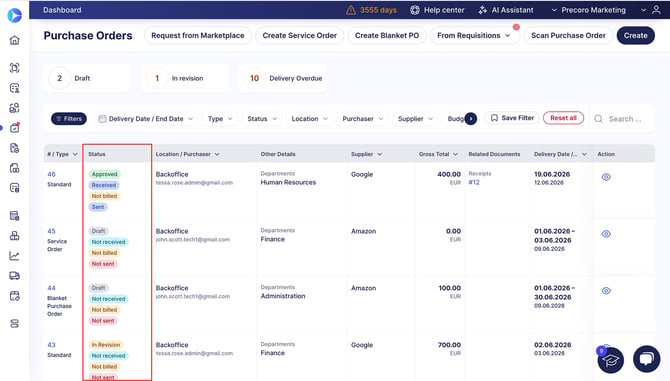This screenshot has width=670, height=381.
Task: Expand the From Requisitions dropdown
Action: point(474,35)
